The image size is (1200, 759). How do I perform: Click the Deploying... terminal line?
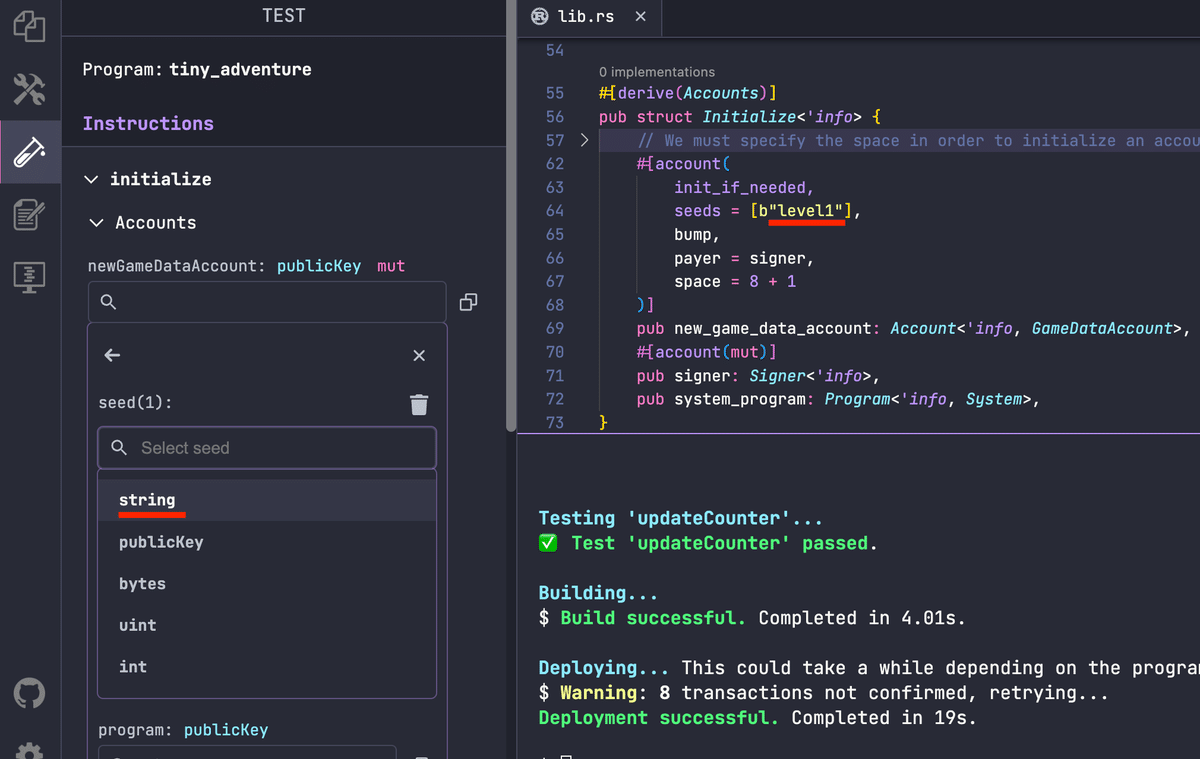(868, 668)
